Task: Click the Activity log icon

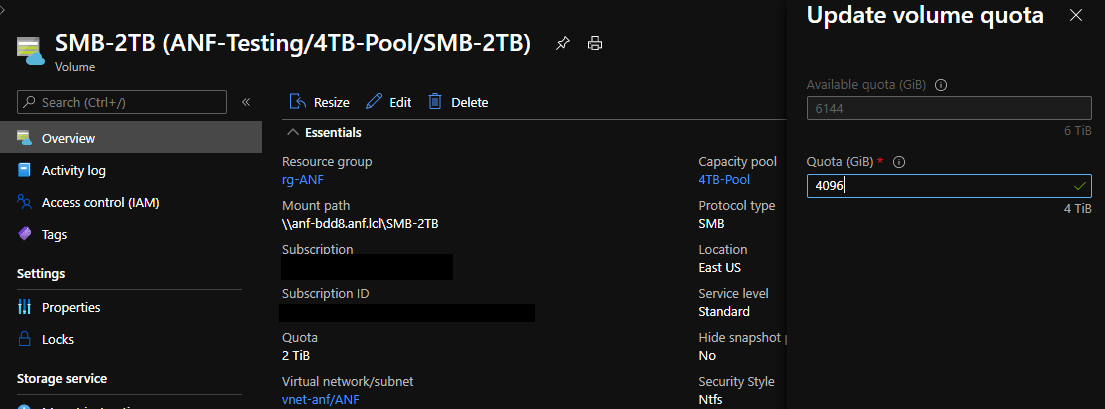Action: (25, 170)
